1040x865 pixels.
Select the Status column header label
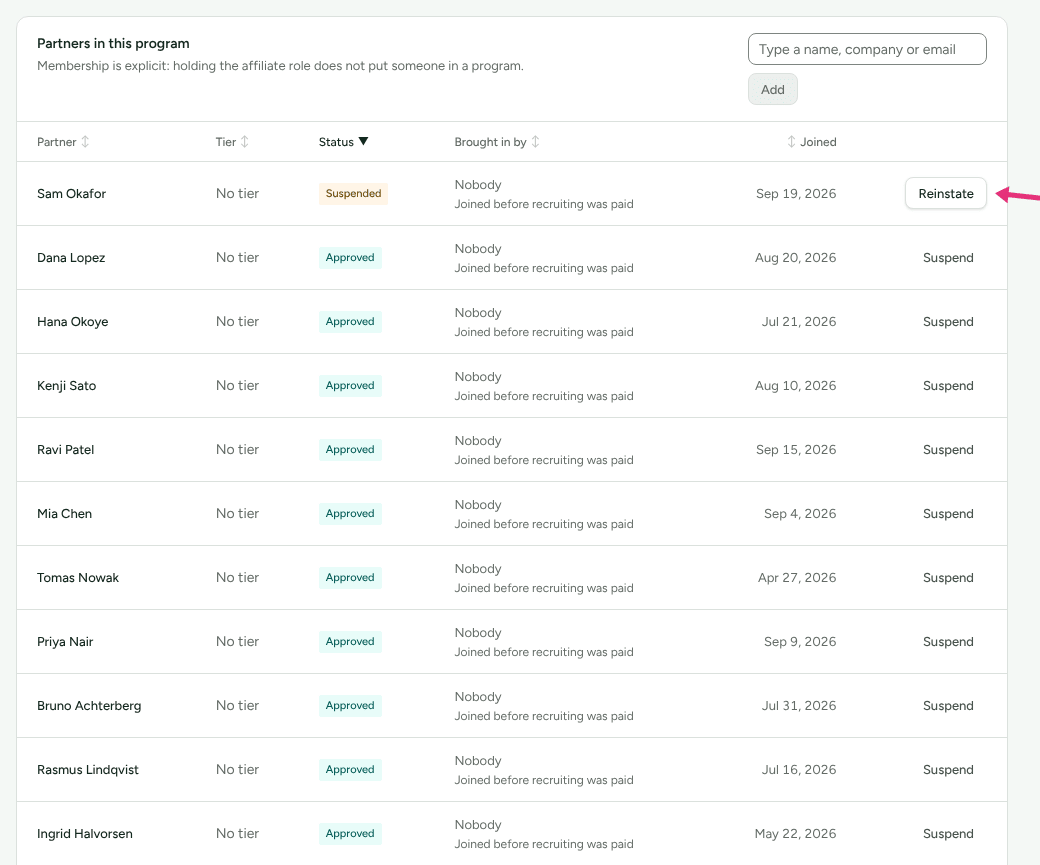tap(336, 142)
